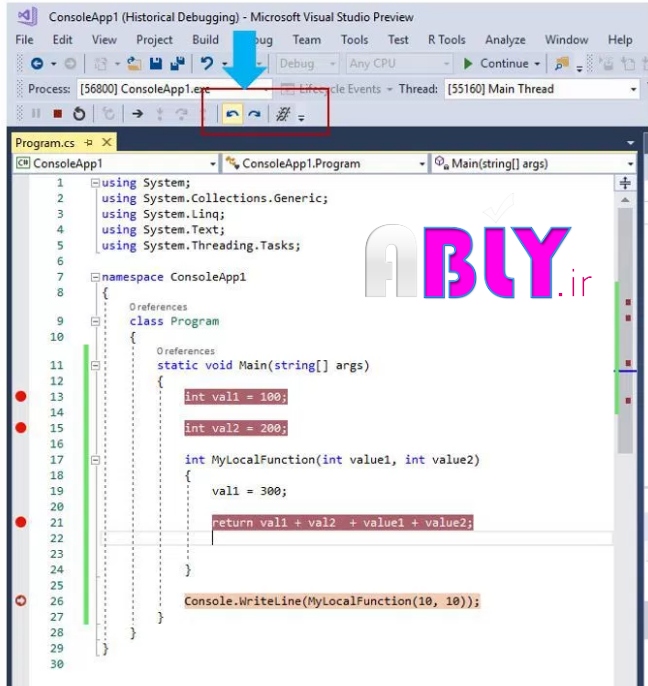This screenshot has width=648, height=686.
Task: Click the Show Next Statement arrow icon
Action: [x=137, y=114]
